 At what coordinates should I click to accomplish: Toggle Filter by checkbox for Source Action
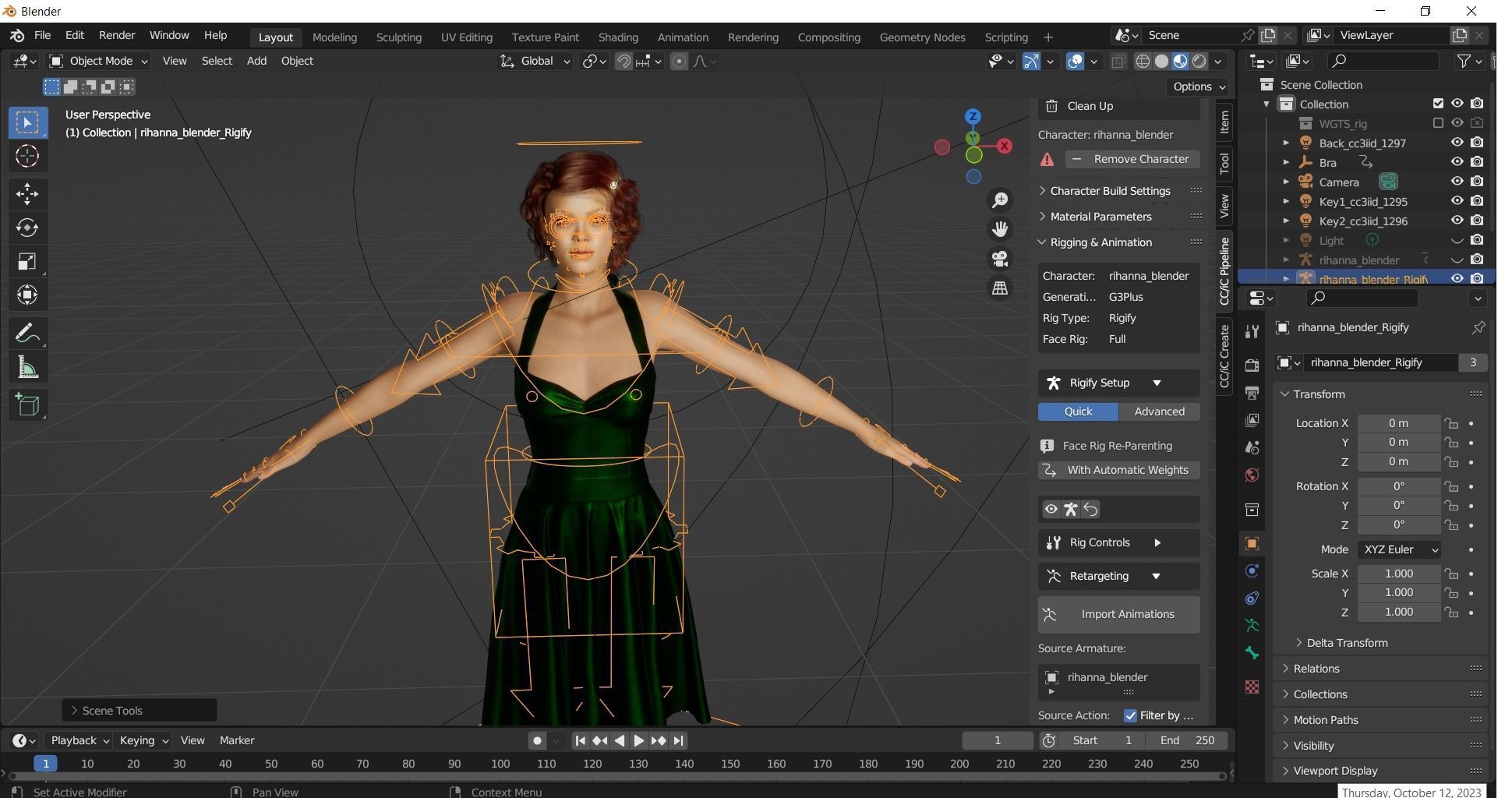(x=1130, y=715)
